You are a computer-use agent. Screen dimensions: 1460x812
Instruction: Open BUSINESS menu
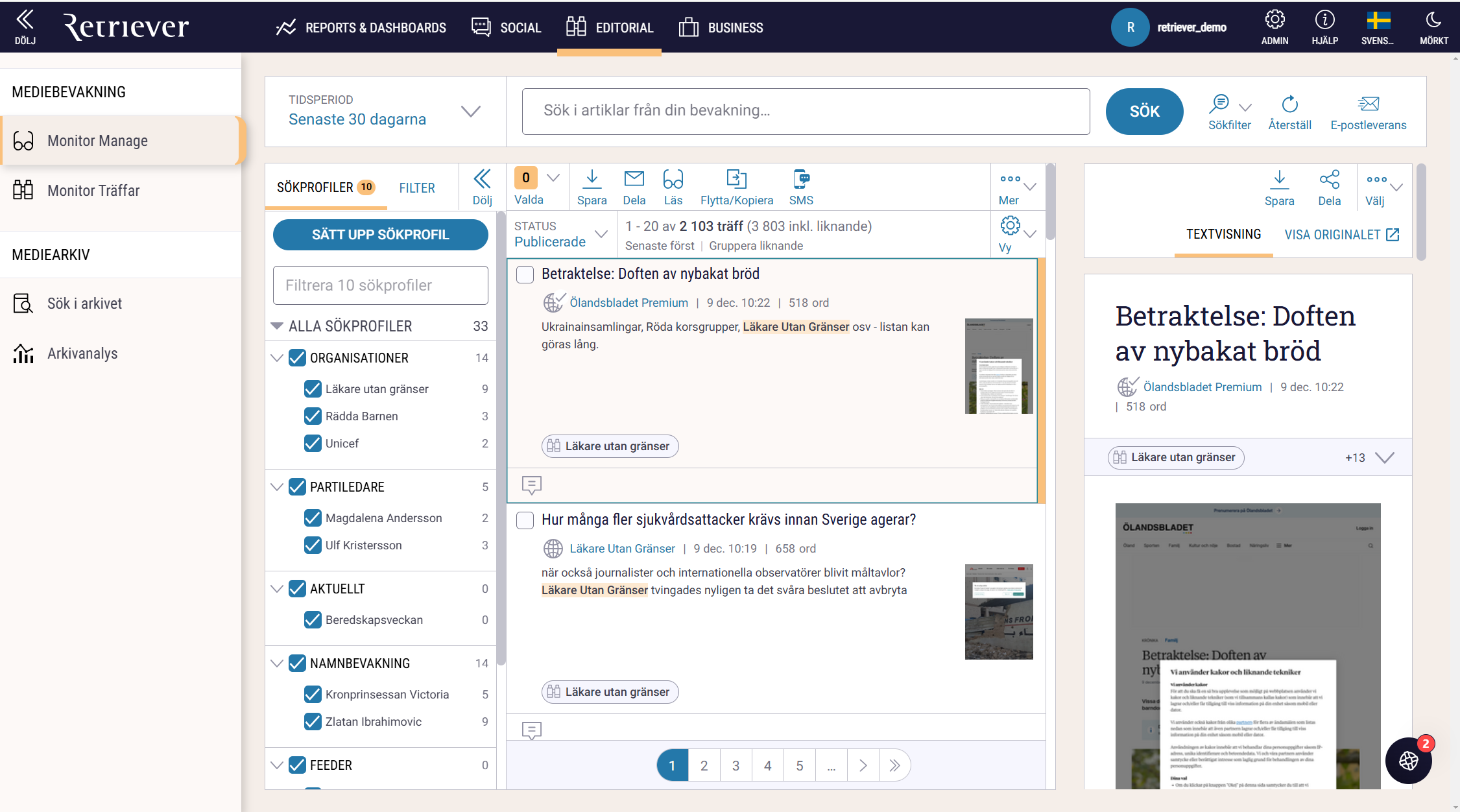tap(721, 27)
